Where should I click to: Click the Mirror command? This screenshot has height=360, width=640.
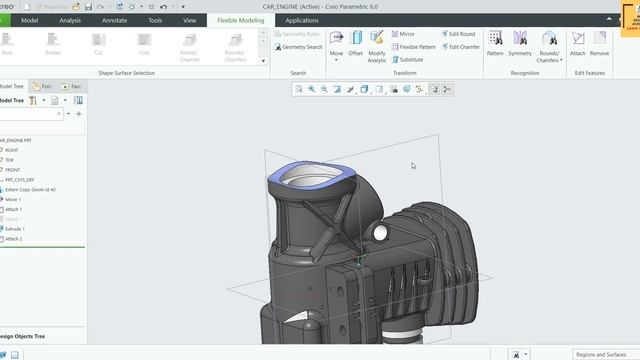point(403,34)
